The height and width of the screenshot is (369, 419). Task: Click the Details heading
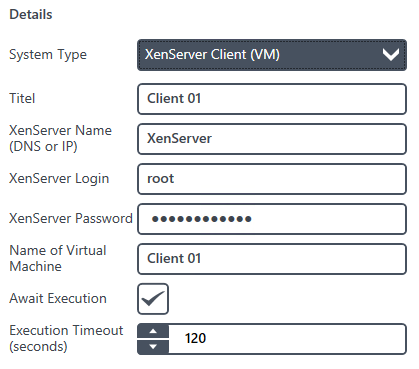31,15
